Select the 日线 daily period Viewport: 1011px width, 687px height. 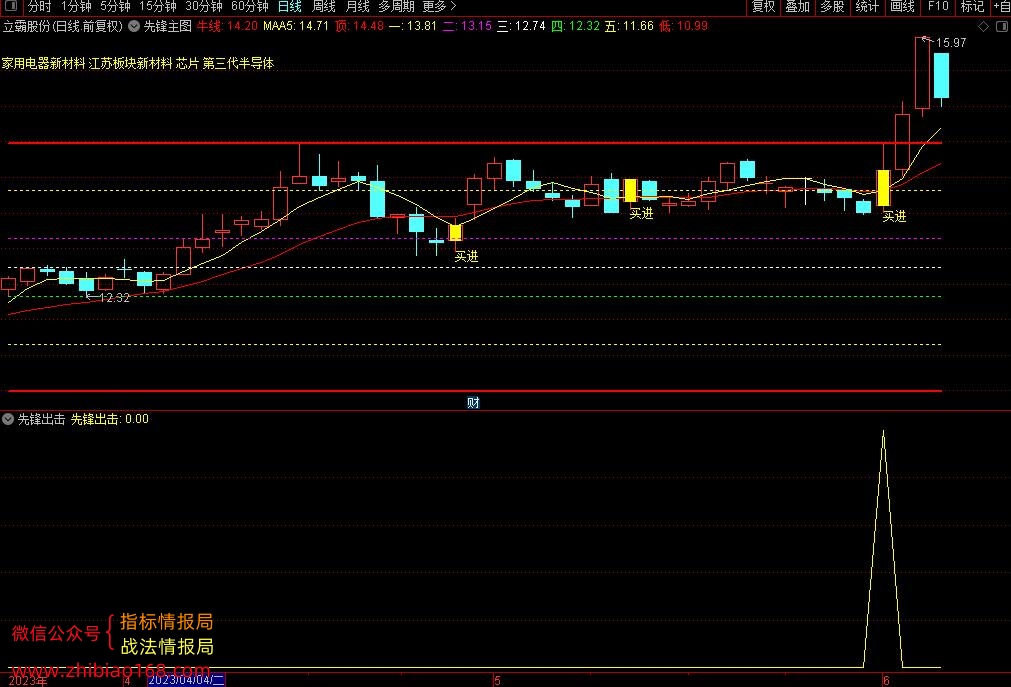[290, 6]
